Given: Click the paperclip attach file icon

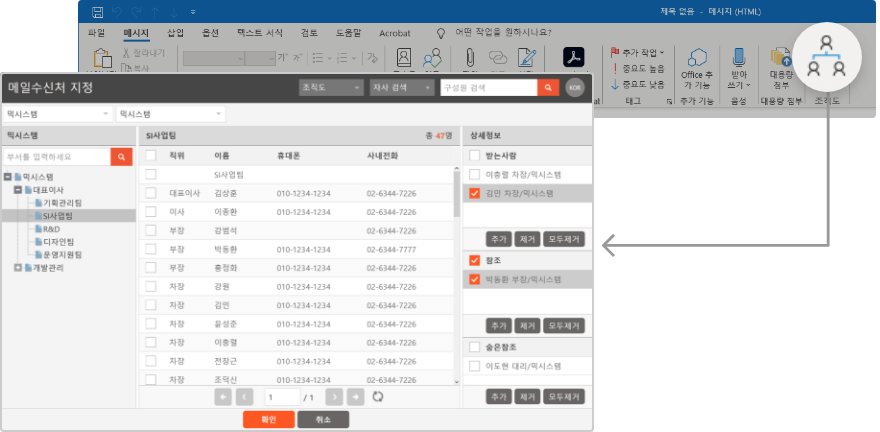Looking at the screenshot, I should coord(470,58).
